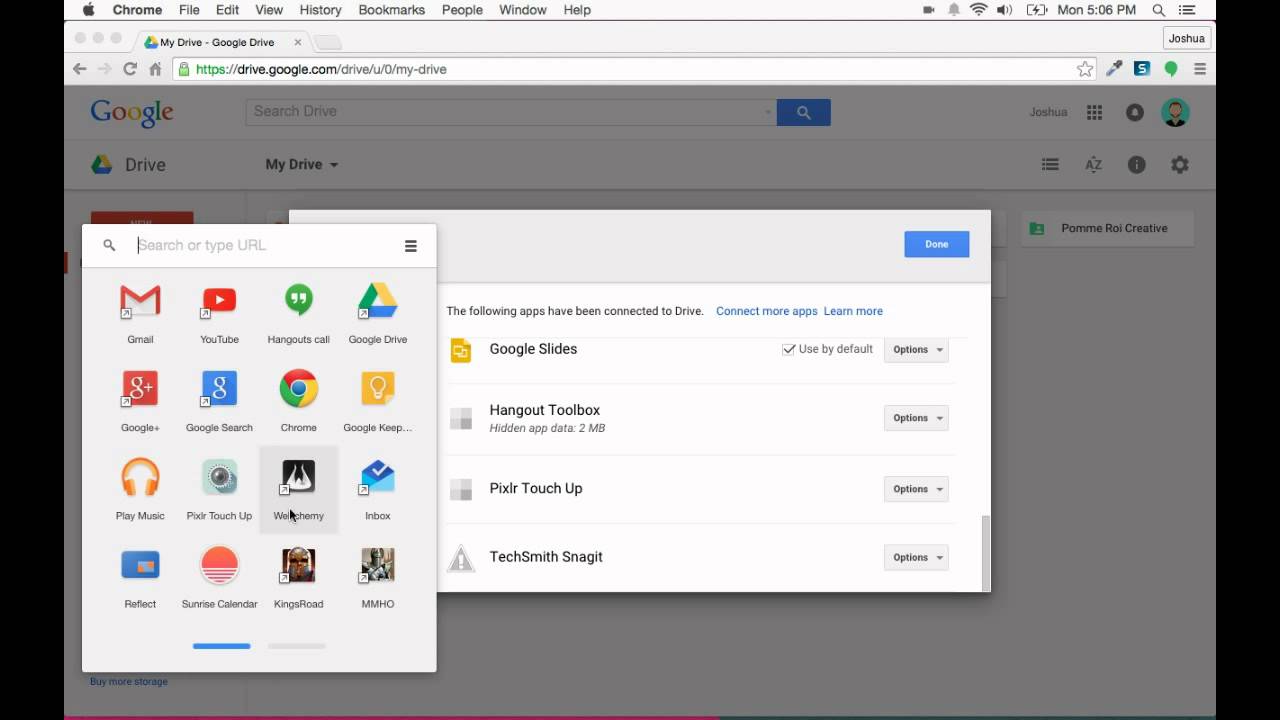Open Spotlight search in macOS menu bar
Image resolution: width=1280 pixels, height=720 pixels.
(x=1159, y=10)
